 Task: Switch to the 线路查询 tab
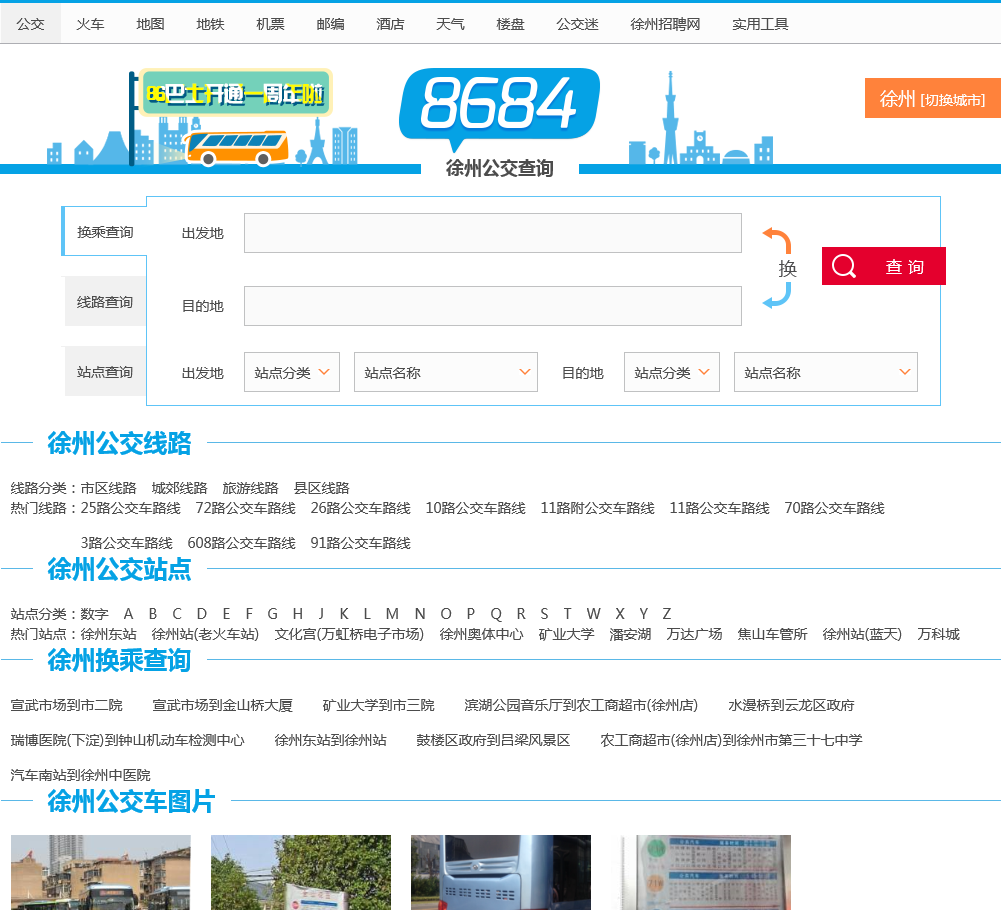point(105,302)
